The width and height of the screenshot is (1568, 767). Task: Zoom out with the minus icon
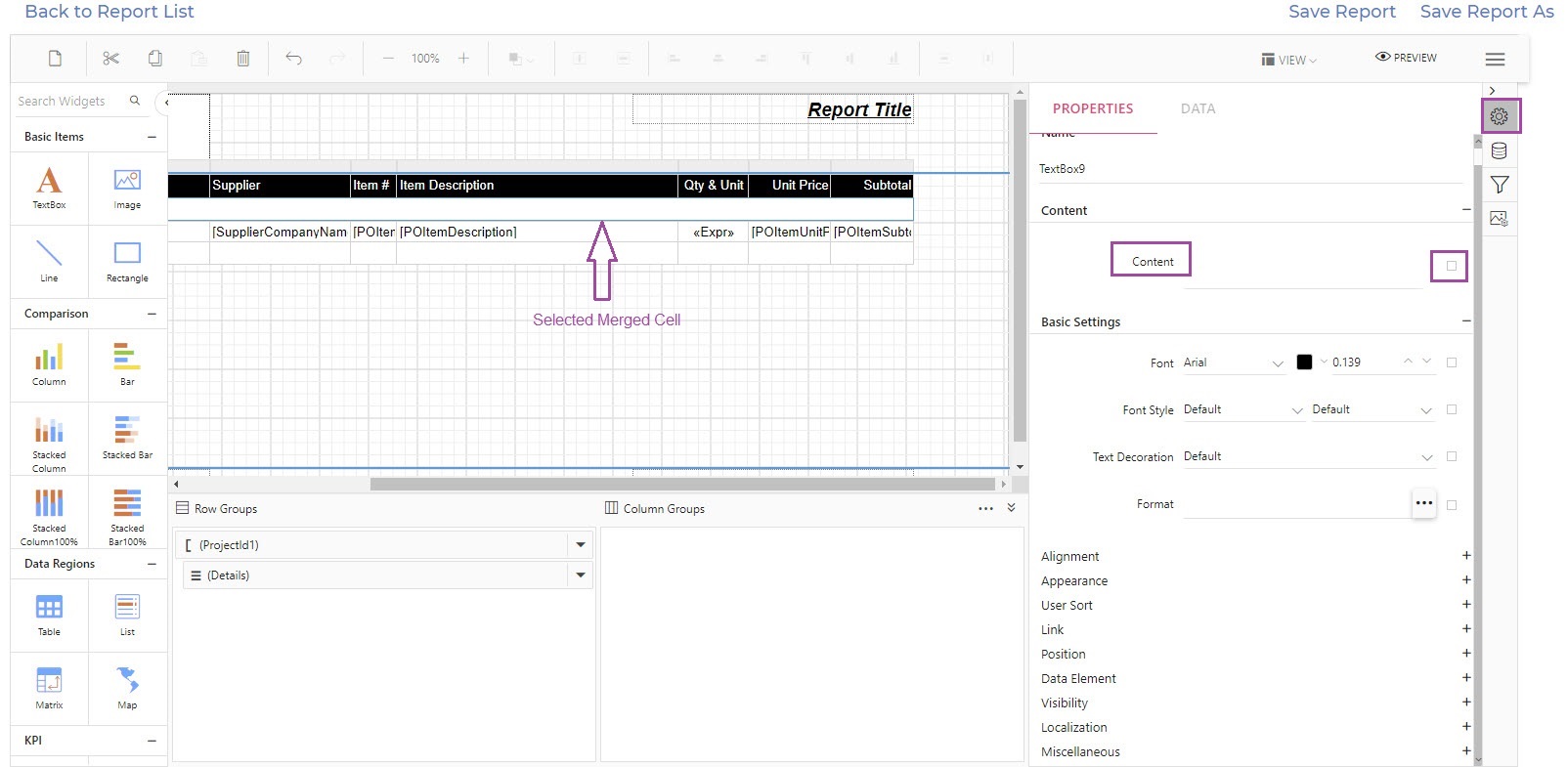click(388, 59)
